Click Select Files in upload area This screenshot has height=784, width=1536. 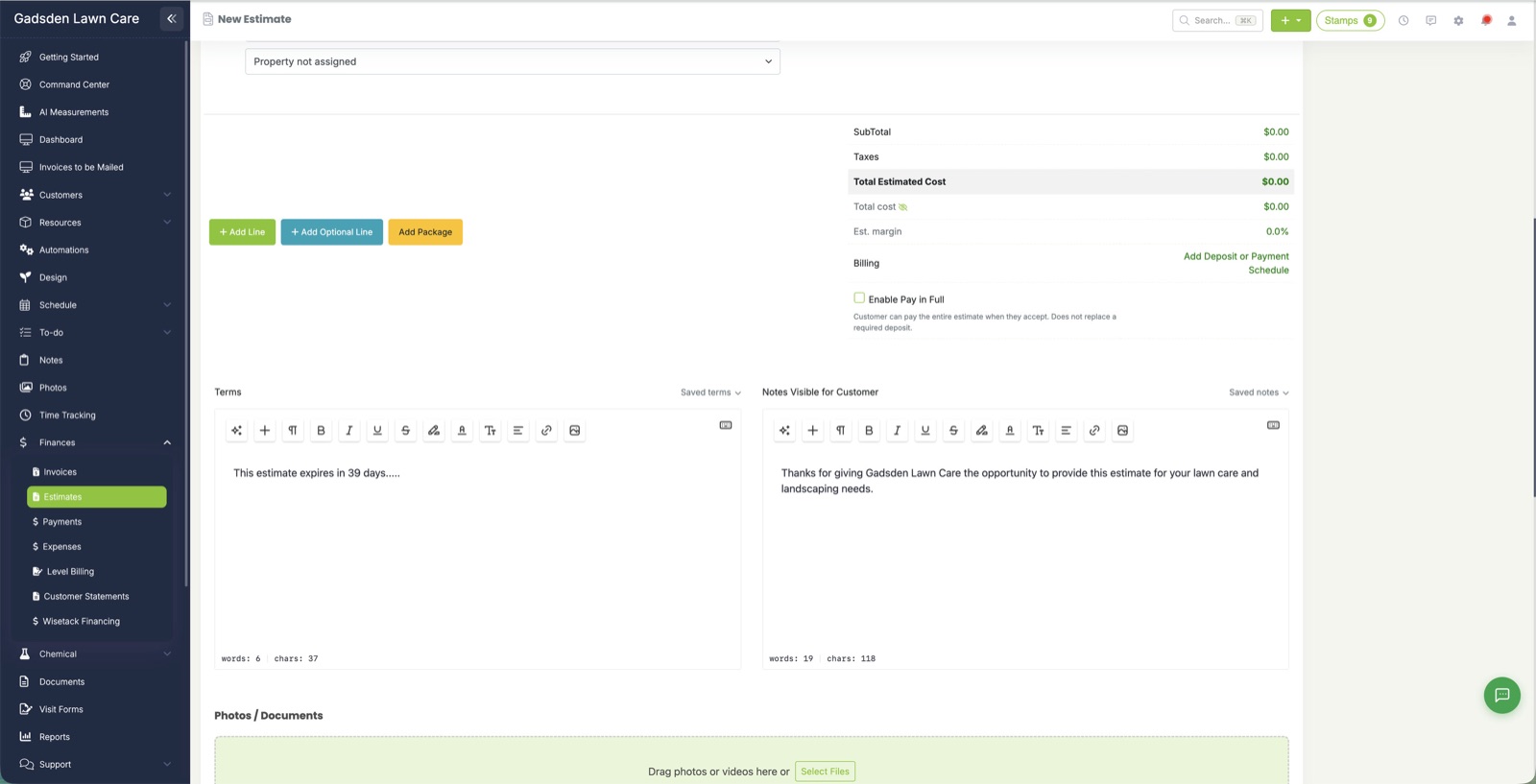[826, 772]
